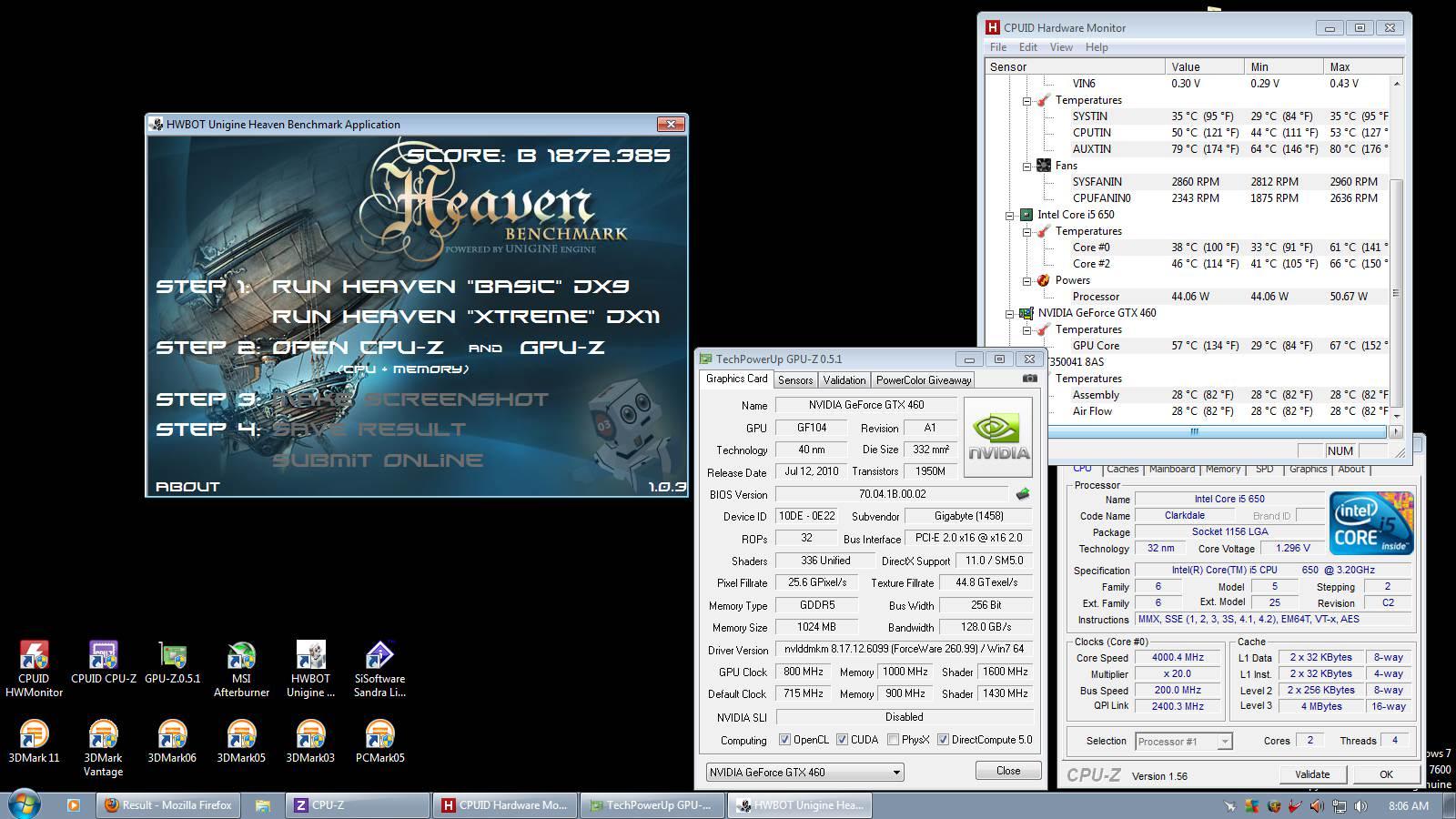Launch HWBOT Unigine desktop shortcut
The height and width of the screenshot is (819, 1456).
coord(310,668)
